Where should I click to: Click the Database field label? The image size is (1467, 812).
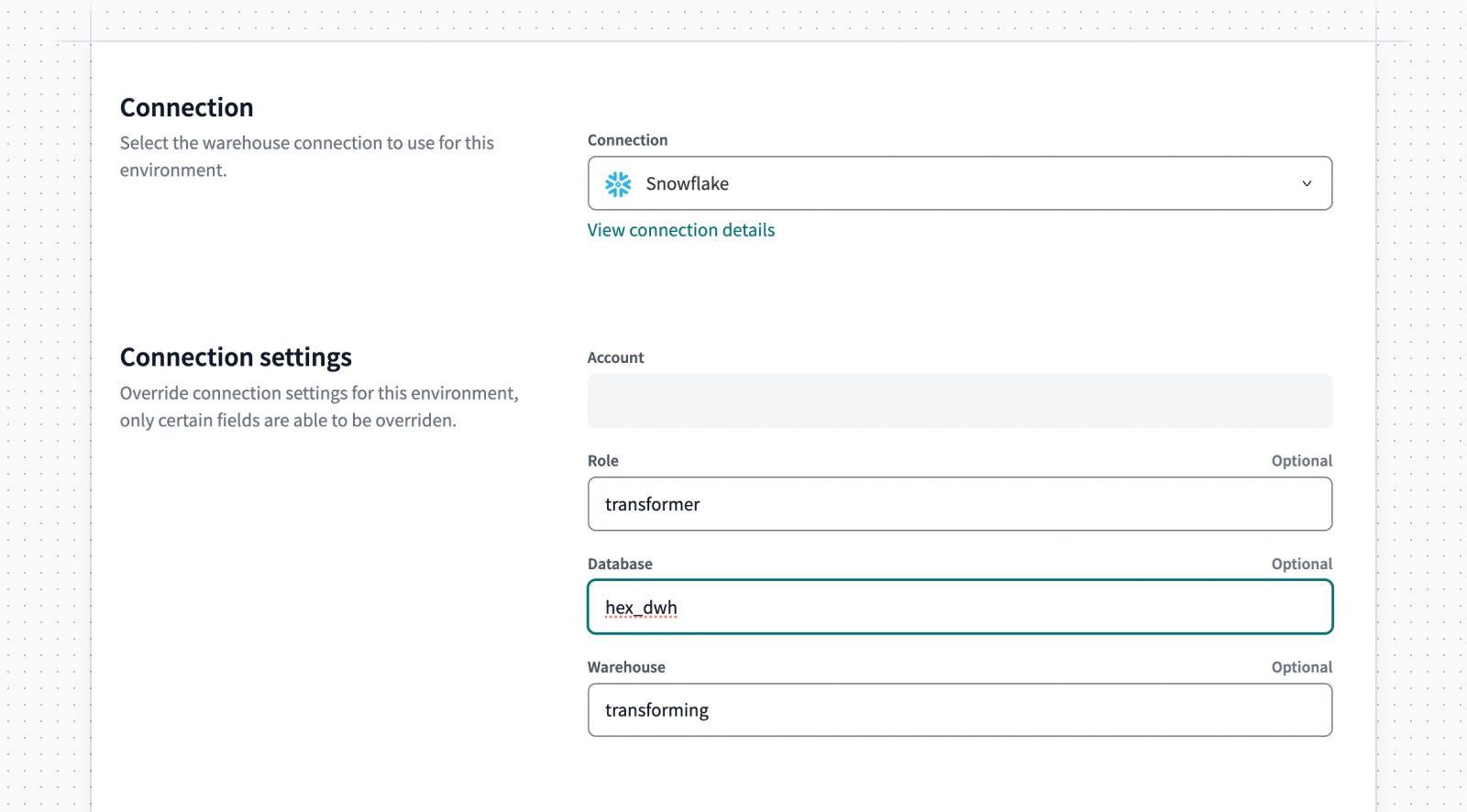click(x=620, y=564)
